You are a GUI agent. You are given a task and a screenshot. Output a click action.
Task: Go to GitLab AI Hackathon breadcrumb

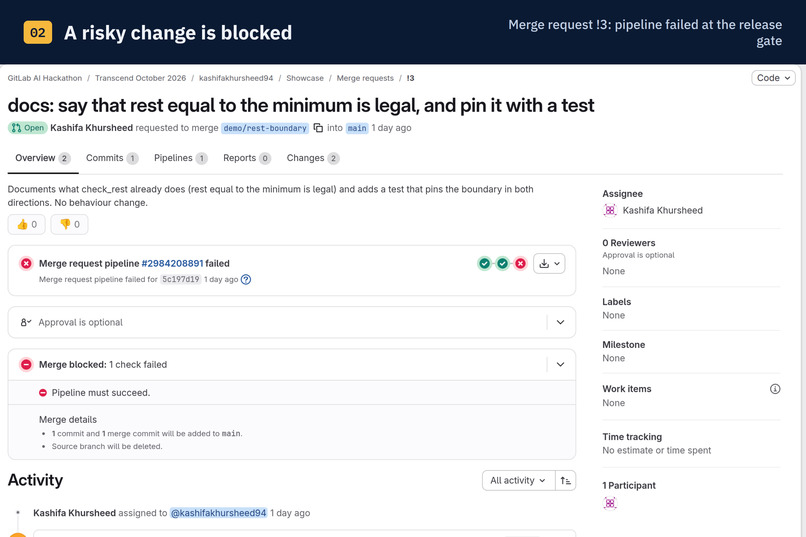tap(45, 78)
